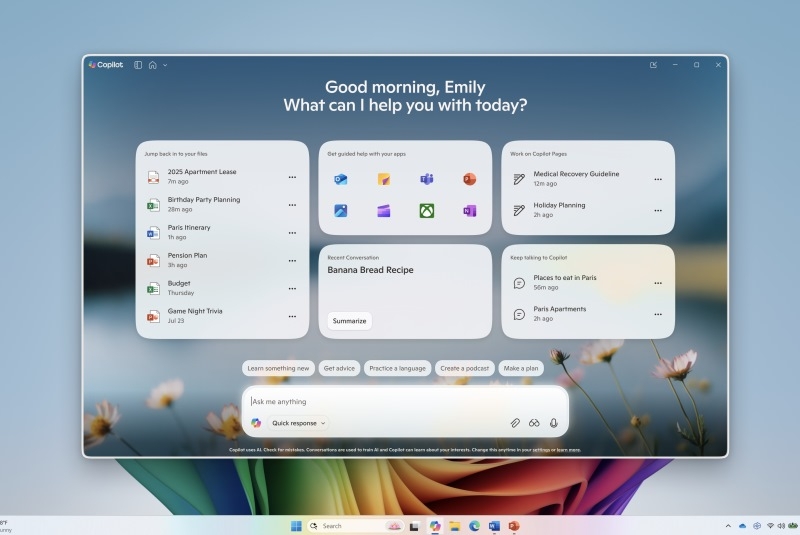This screenshot has height=535, width=800.
Task: Open Word from taskbar
Action: point(494,526)
